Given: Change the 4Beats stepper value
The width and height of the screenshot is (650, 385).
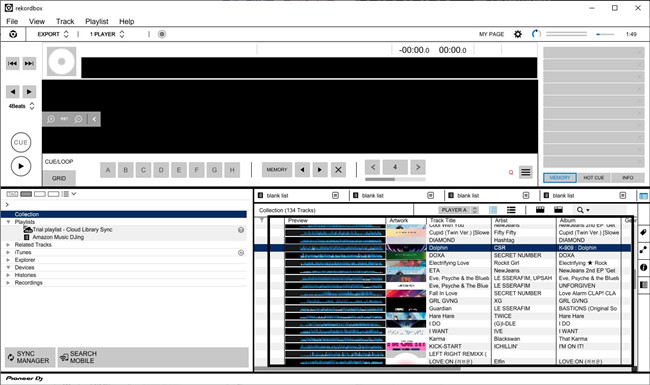Looking at the screenshot, I should [32, 106].
